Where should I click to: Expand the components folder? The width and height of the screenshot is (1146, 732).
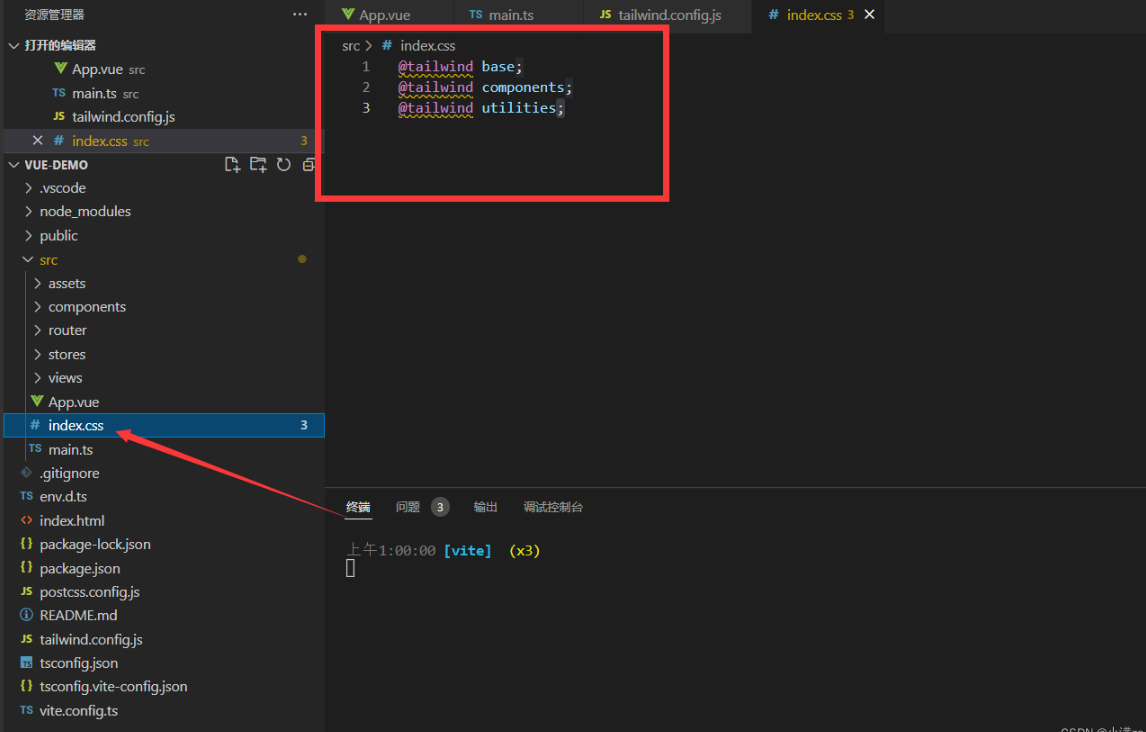(86, 307)
